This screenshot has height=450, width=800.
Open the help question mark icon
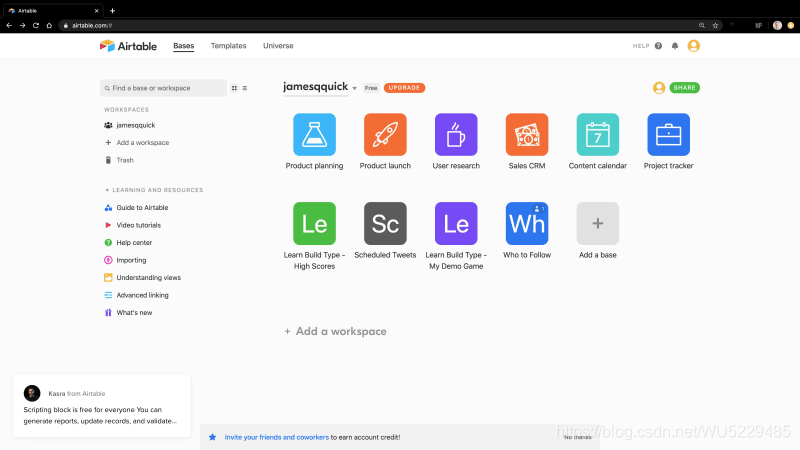pos(658,46)
